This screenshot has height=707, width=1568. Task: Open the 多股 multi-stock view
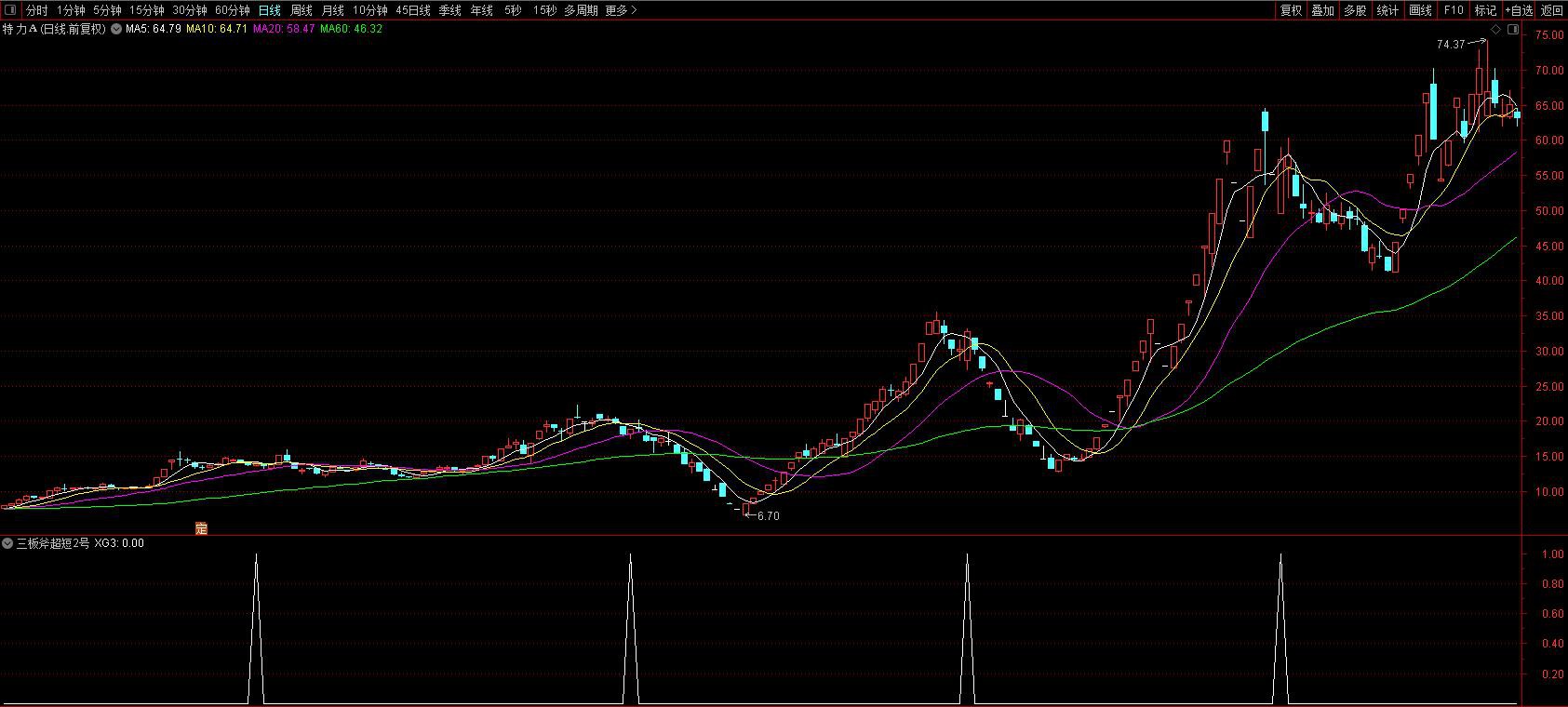click(x=1355, y=10)
